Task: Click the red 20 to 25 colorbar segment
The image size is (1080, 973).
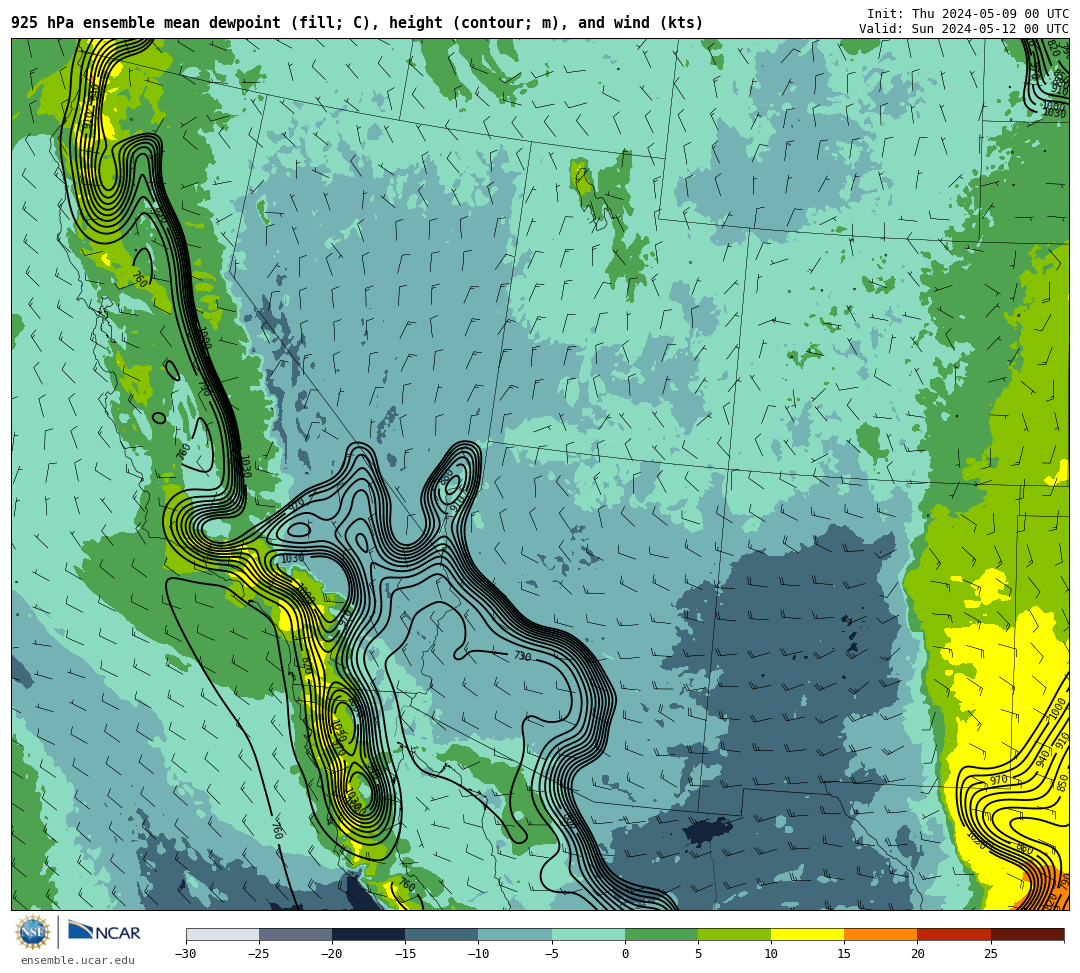Action: (x=954, y=934)
